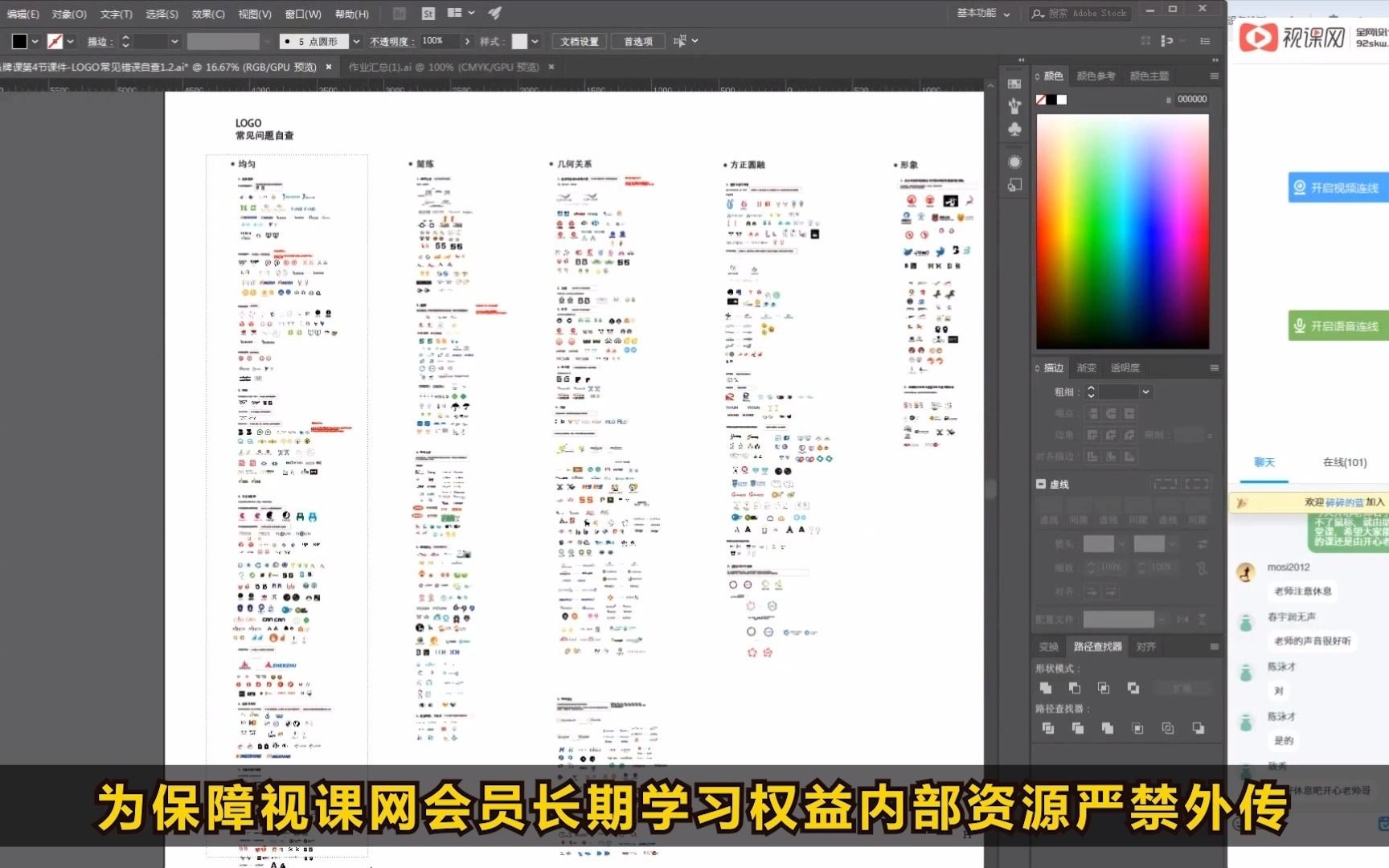The height and width of the screenshot is (868, 1389).
Task: Click the arrange documents layout icon
Action: [455, 13]
